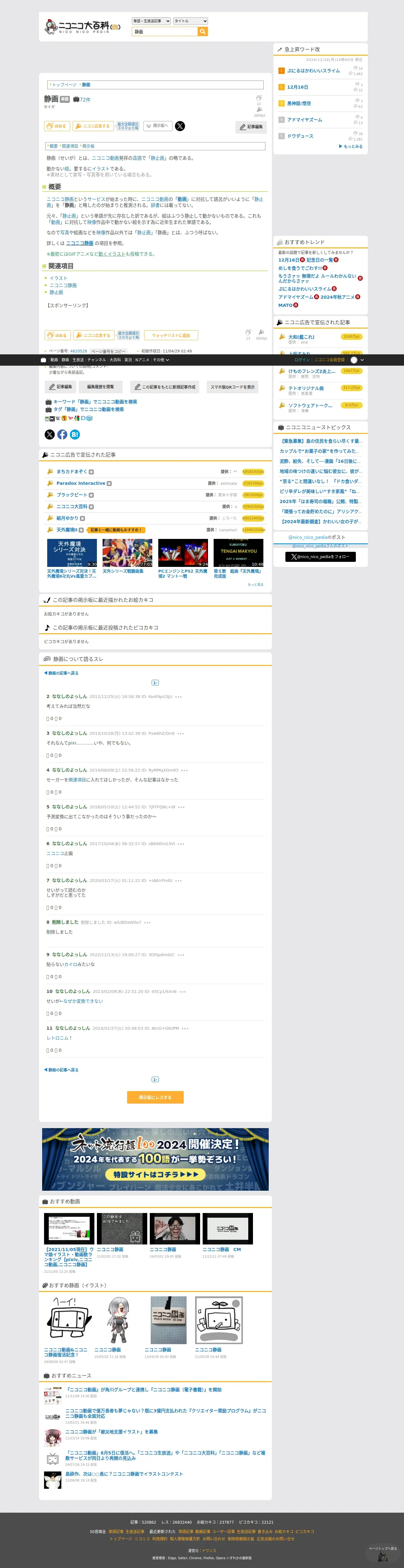
Task: Select チャンネル in the black nav bar
Action: [x=96, y=360]
